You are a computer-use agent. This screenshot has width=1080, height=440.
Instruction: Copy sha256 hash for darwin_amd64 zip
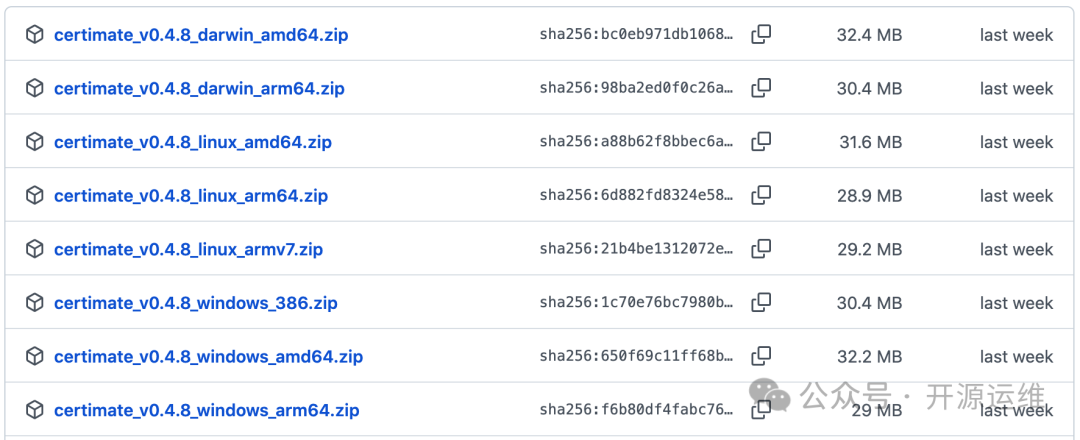point(761,34)
